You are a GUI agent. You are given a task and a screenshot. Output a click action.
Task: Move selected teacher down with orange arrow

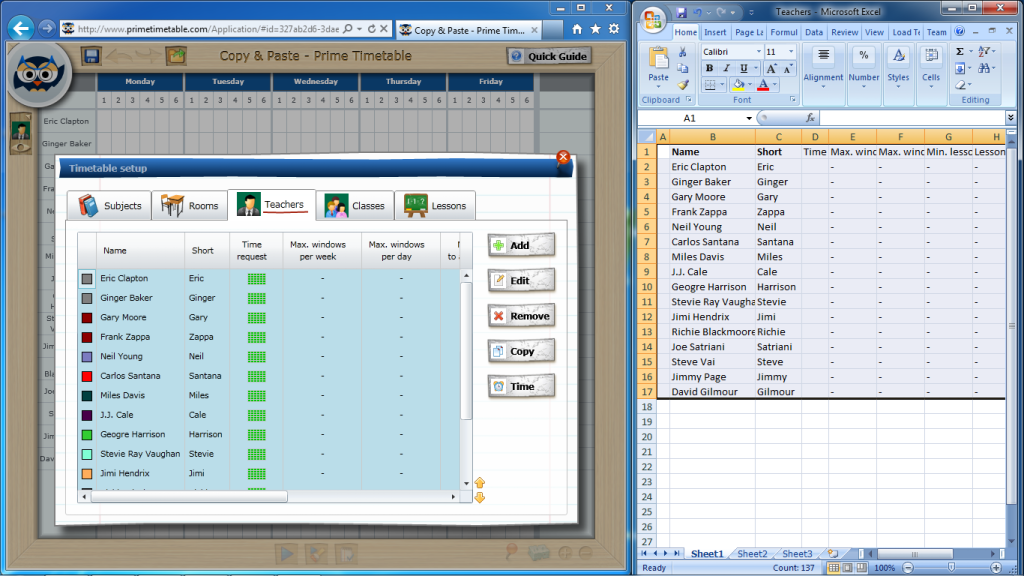[x=480, y=498]
